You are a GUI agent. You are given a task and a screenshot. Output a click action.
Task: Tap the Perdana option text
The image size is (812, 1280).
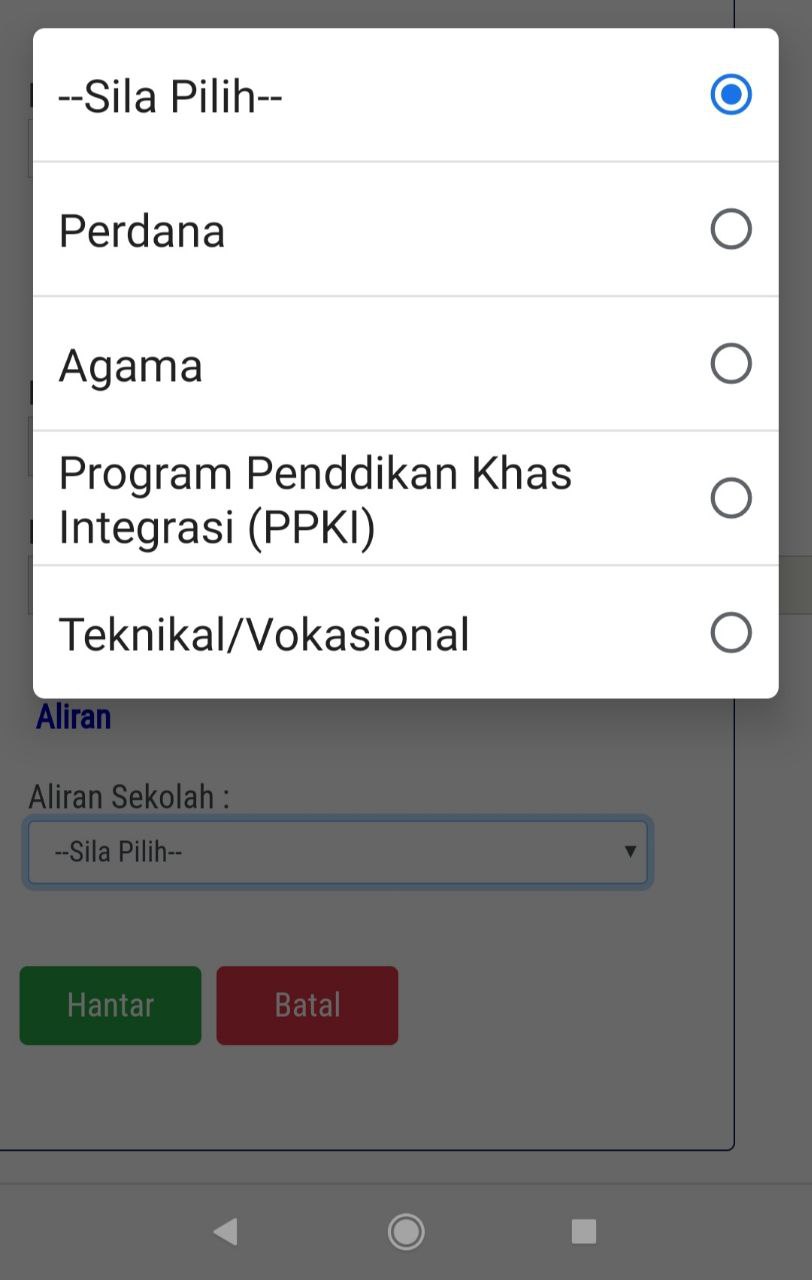tap(142, 231)
